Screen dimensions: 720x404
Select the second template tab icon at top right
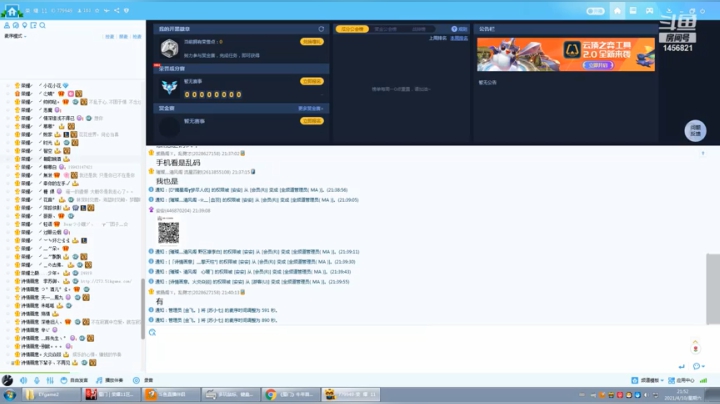[x=633, y=11]
